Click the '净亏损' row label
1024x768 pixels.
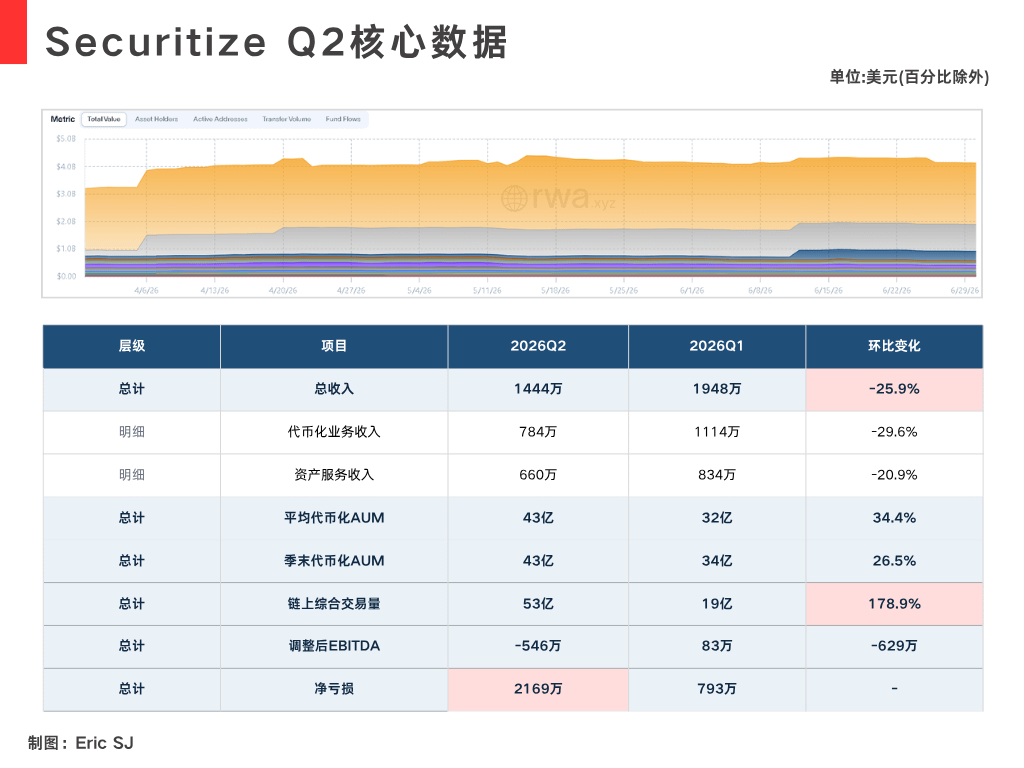point(334,689)
